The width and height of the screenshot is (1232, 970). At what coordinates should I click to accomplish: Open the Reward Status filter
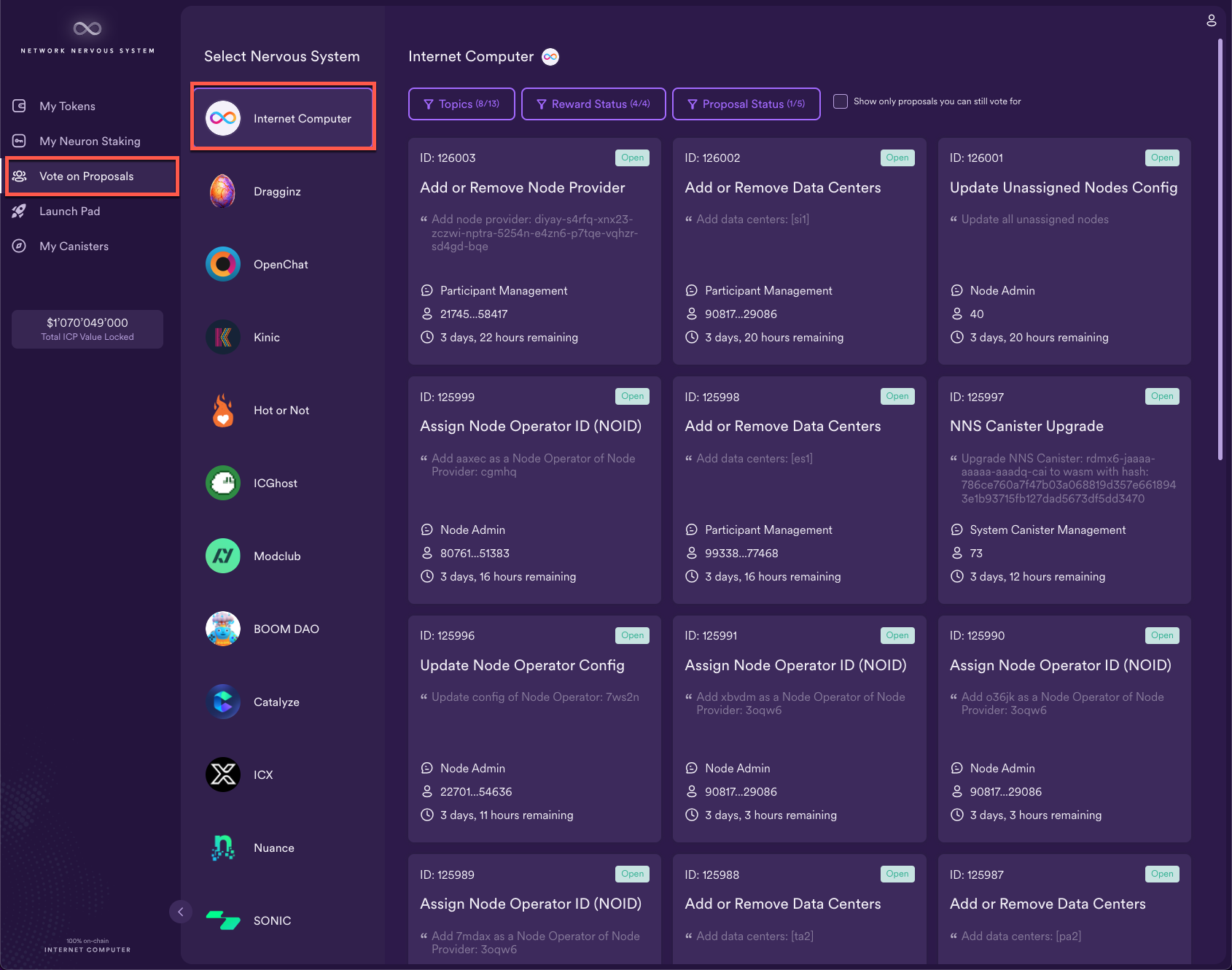click(593, 104)
